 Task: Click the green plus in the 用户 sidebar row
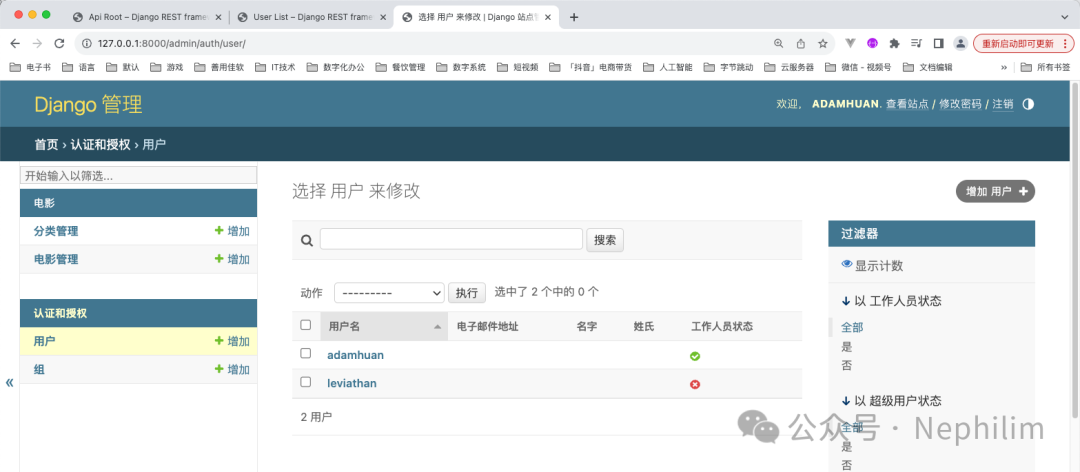(x=219, y=341)
